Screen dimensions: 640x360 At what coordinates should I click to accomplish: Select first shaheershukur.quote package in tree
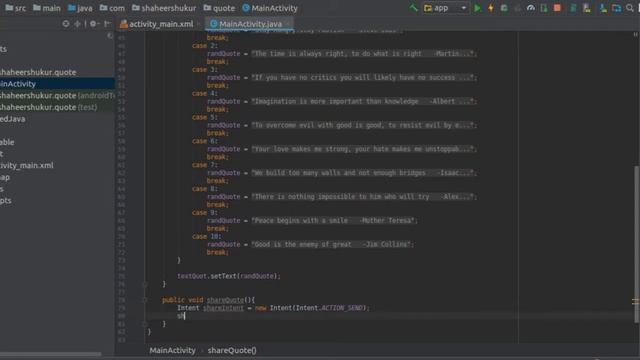pos(38,72)
